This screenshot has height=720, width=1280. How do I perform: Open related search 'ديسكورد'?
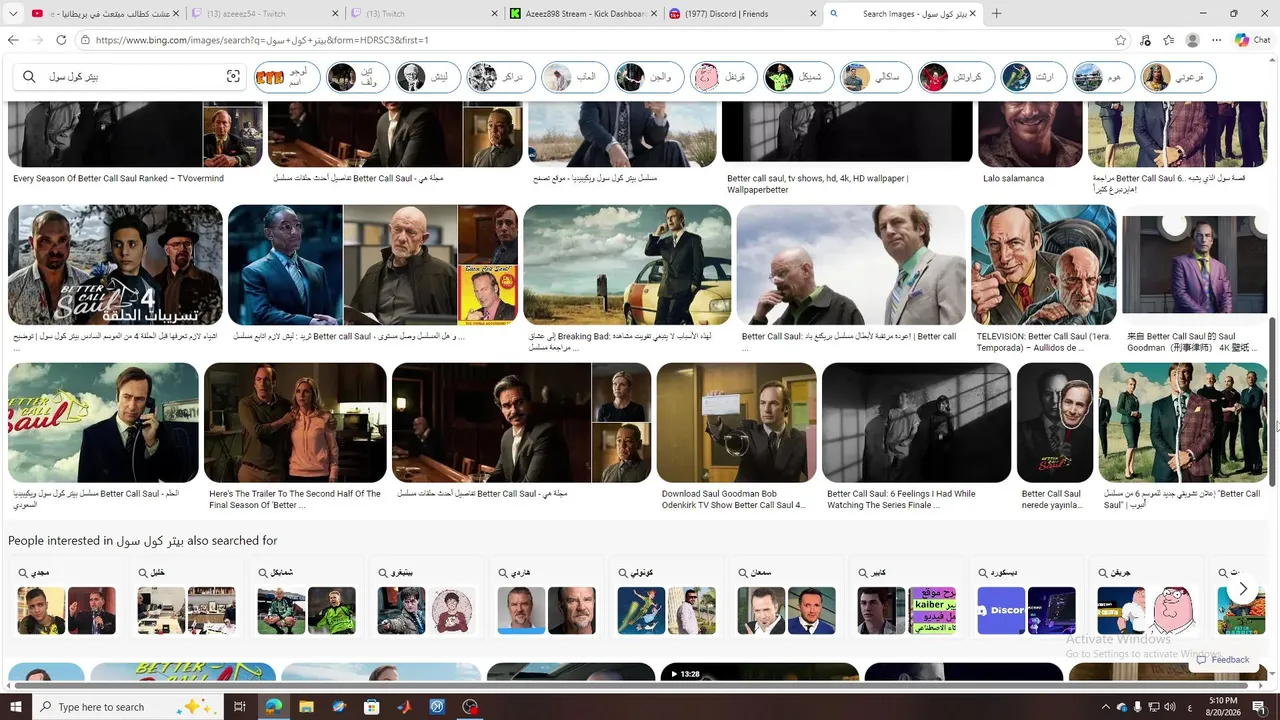pos(1026,598)
